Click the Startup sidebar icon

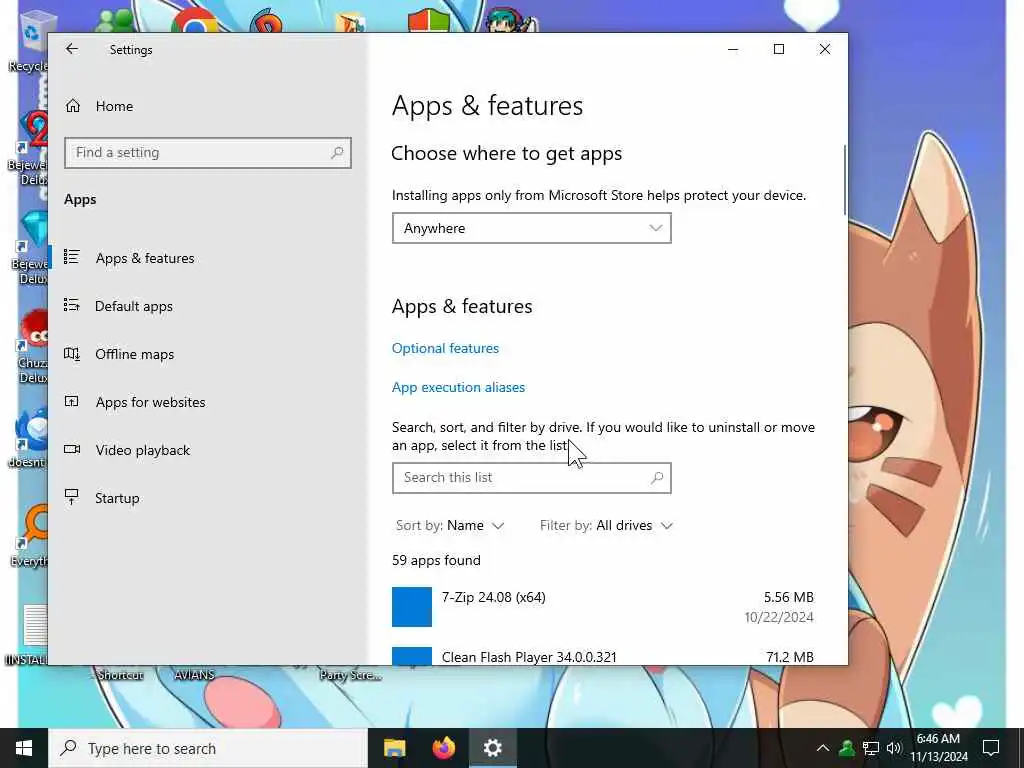pyautogui.click(x=72, y=497)
